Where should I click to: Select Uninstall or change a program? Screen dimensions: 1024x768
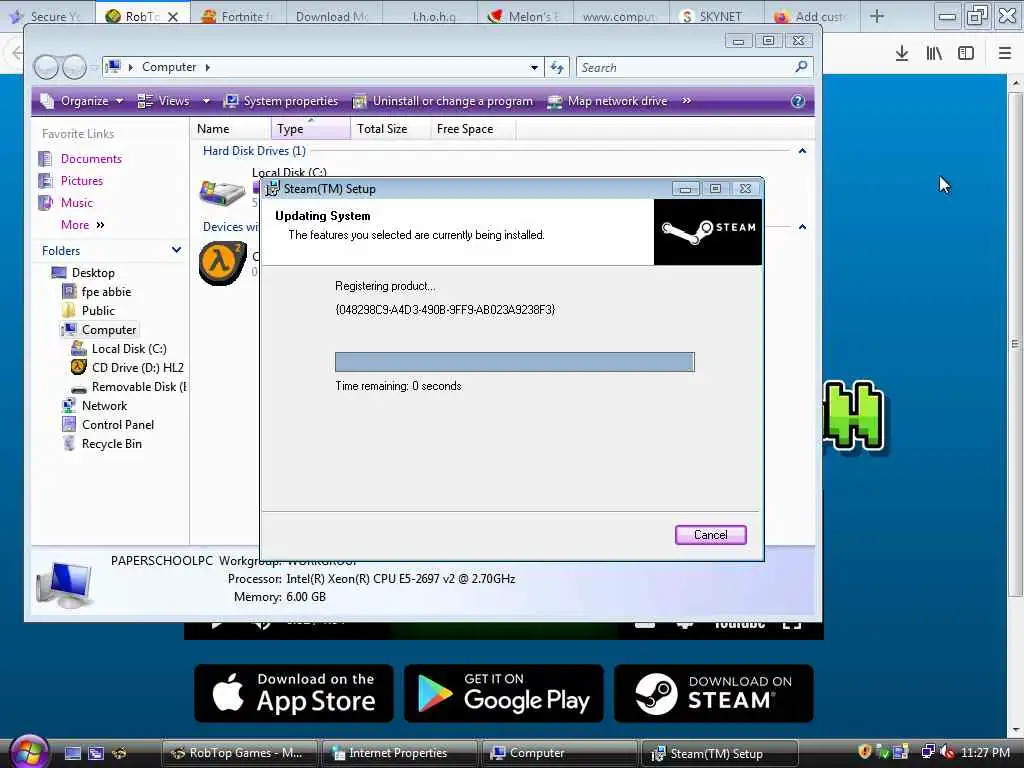tap(443, 101)
